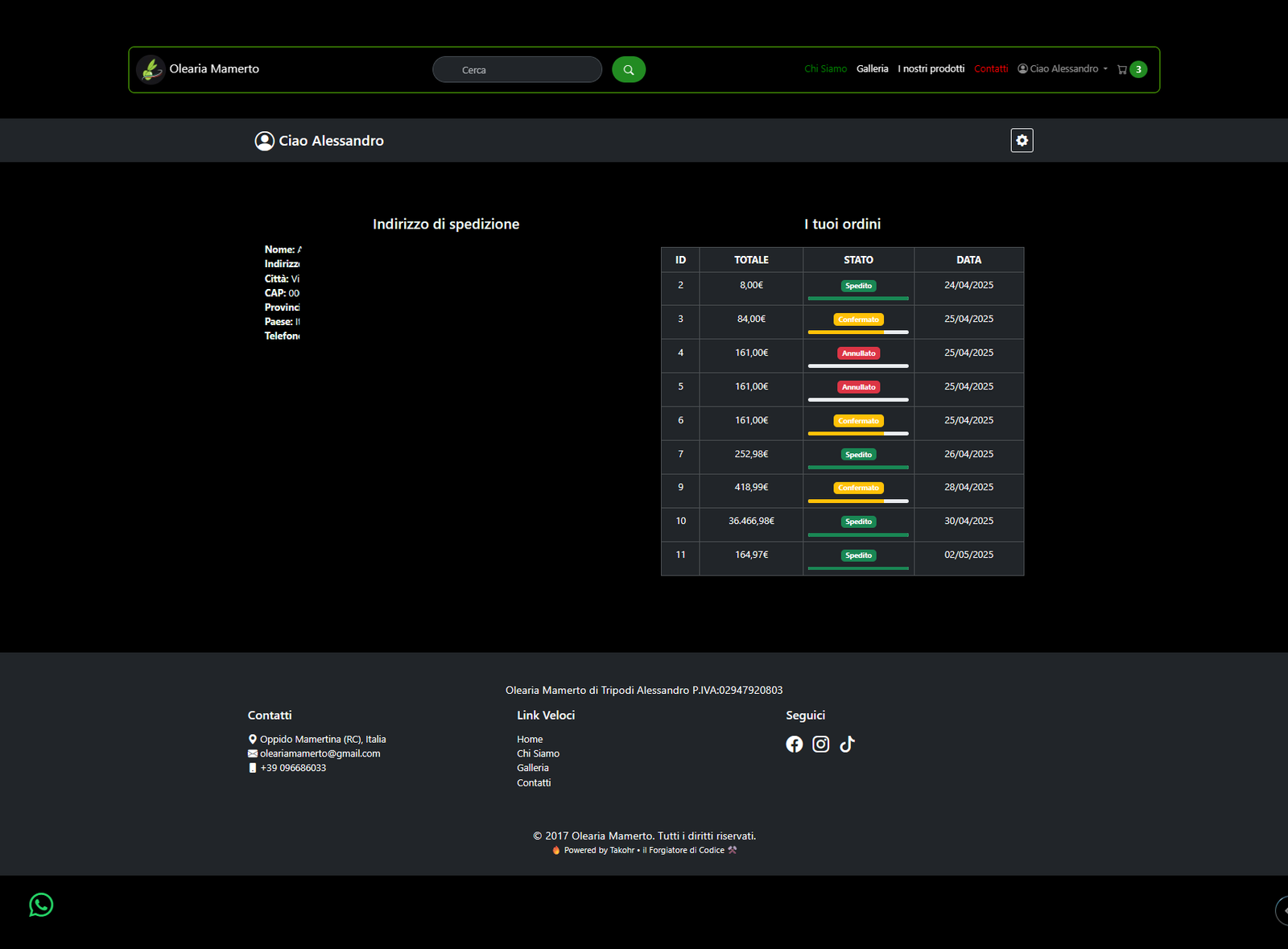Click the progress bar under order 10
This screenshot has width=1288, height=949.
tap(858, 534)
